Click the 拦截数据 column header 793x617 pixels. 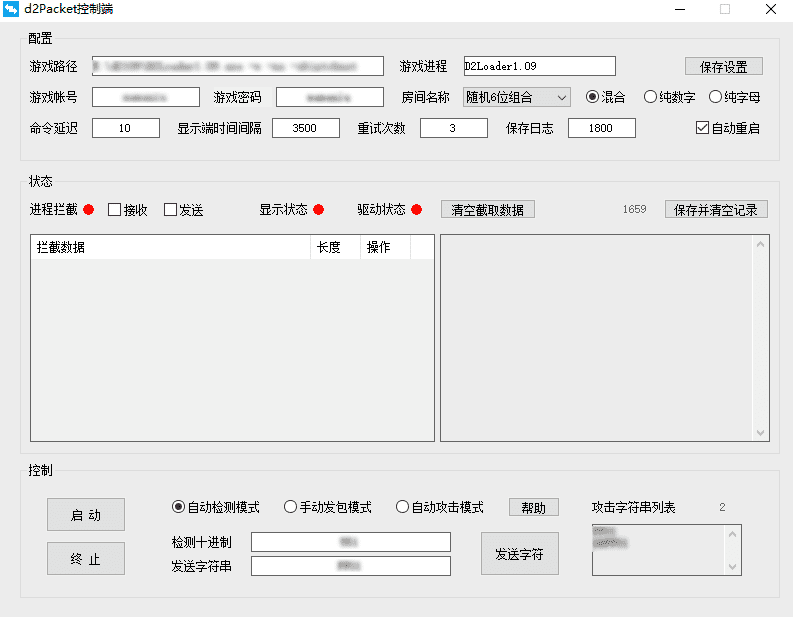point(170,247)
